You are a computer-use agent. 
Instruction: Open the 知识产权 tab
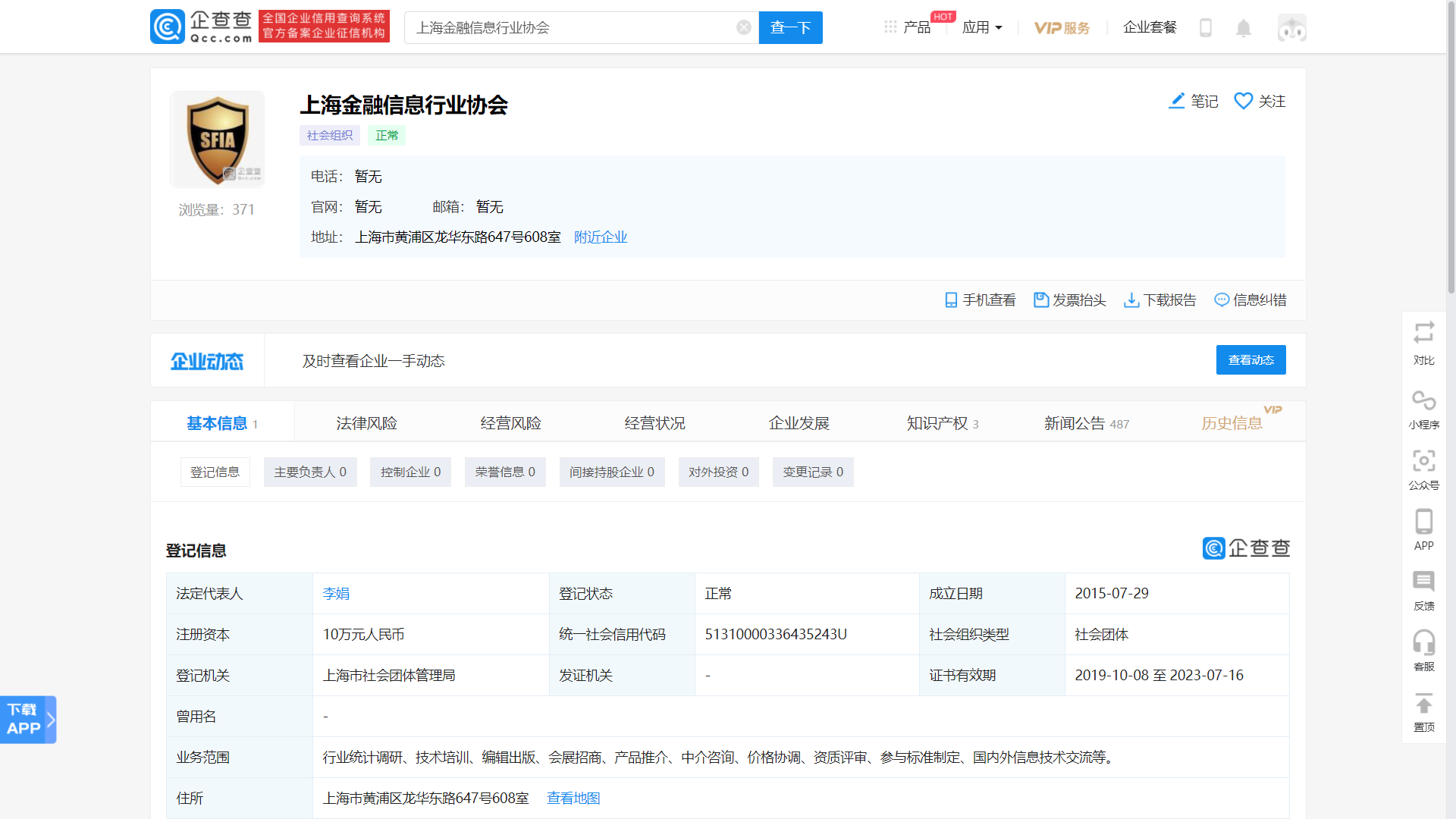click(x=937, y=423)
